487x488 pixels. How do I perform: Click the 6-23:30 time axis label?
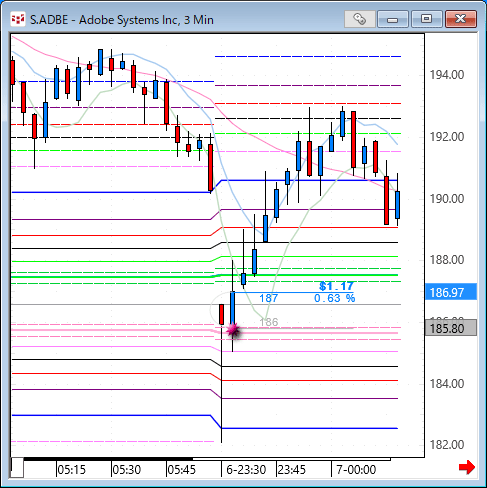(246, 470)
